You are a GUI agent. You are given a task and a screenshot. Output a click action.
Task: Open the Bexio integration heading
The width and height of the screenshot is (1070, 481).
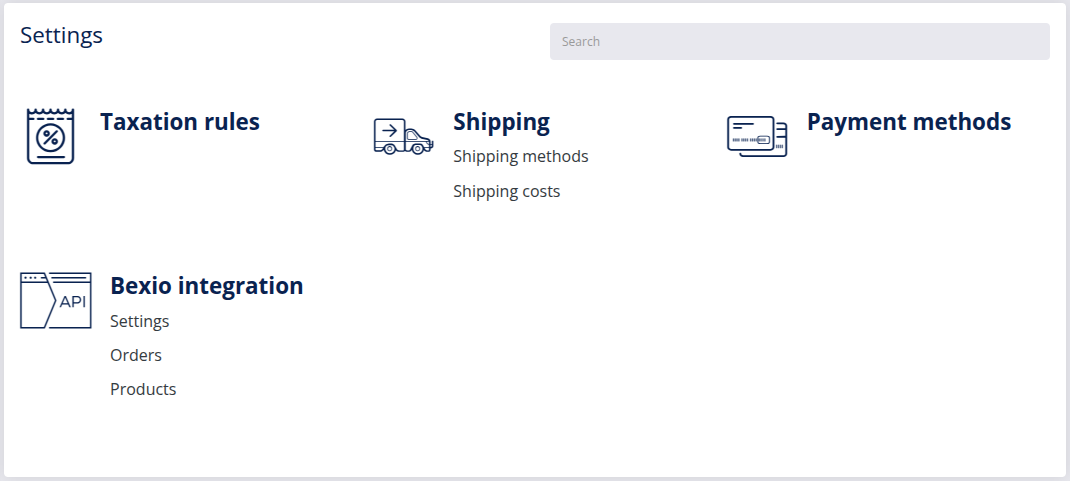click(207, 285)
